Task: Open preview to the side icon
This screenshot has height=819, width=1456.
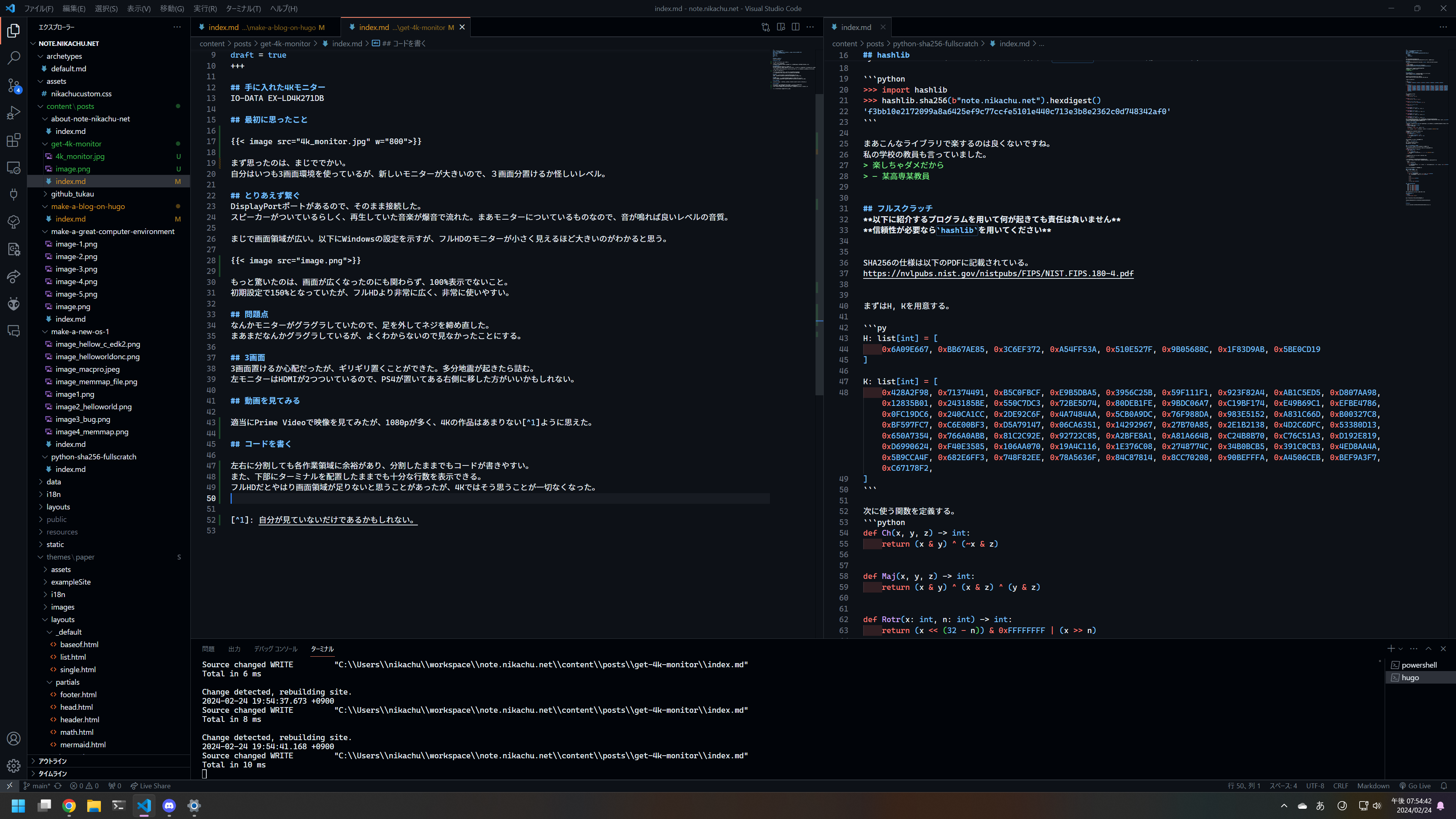Action: point(781,27)
